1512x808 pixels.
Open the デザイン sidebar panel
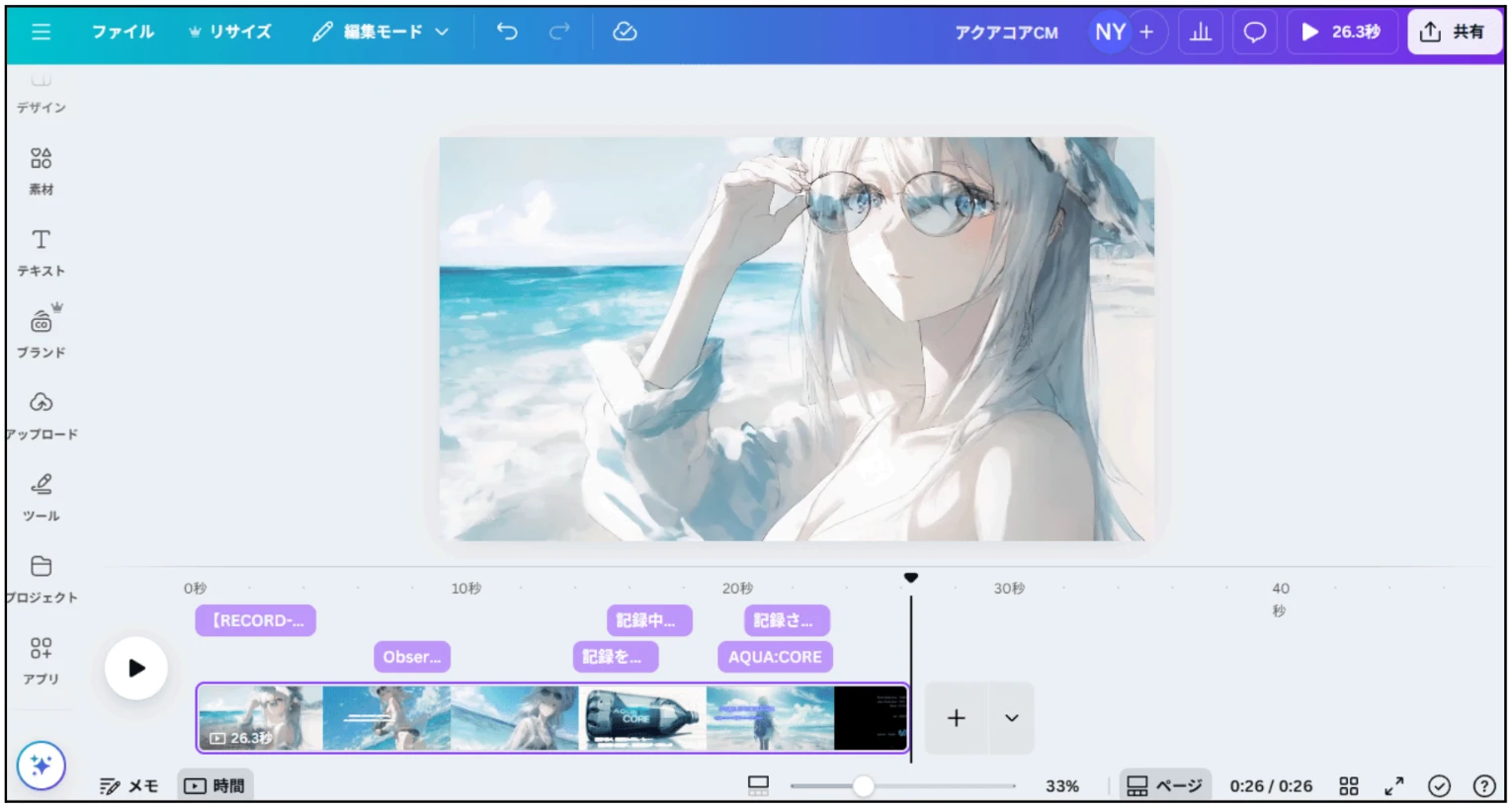[x=41, y=94]
